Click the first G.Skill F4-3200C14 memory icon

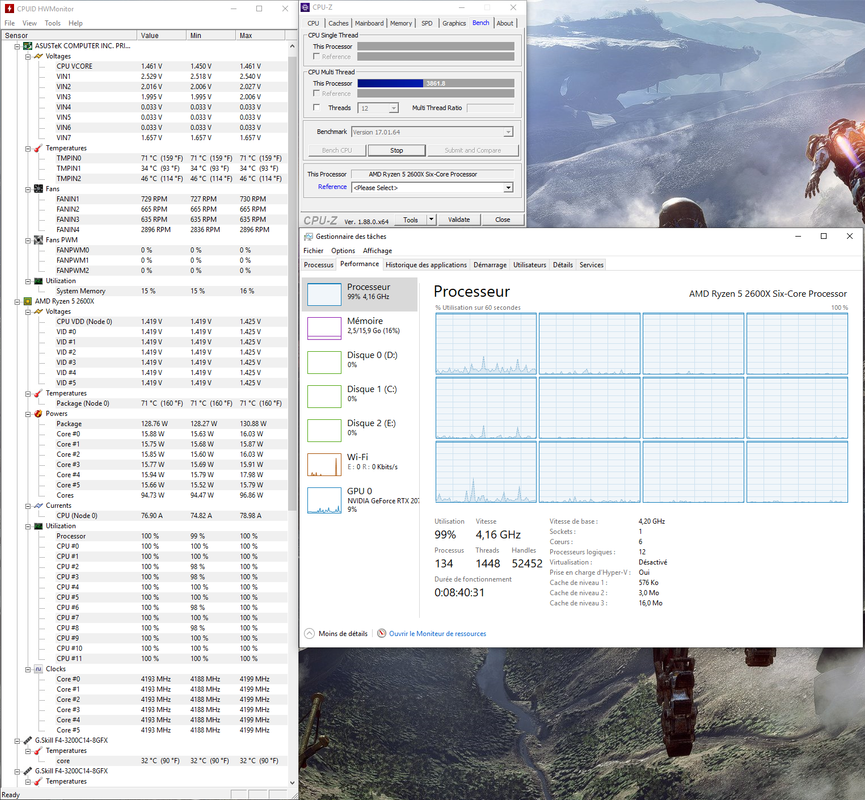point(28,740)
